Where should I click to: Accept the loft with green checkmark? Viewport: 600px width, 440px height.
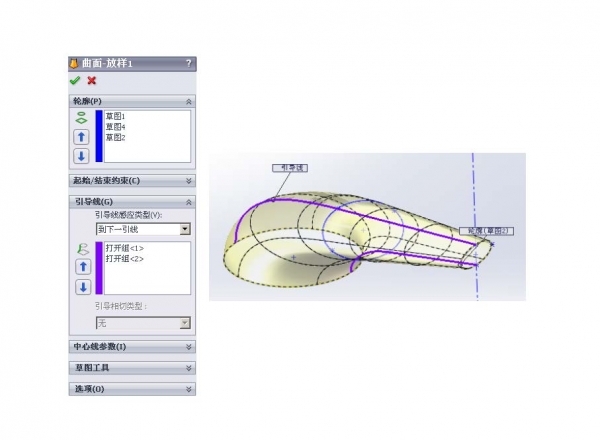(x=75, y=80)
